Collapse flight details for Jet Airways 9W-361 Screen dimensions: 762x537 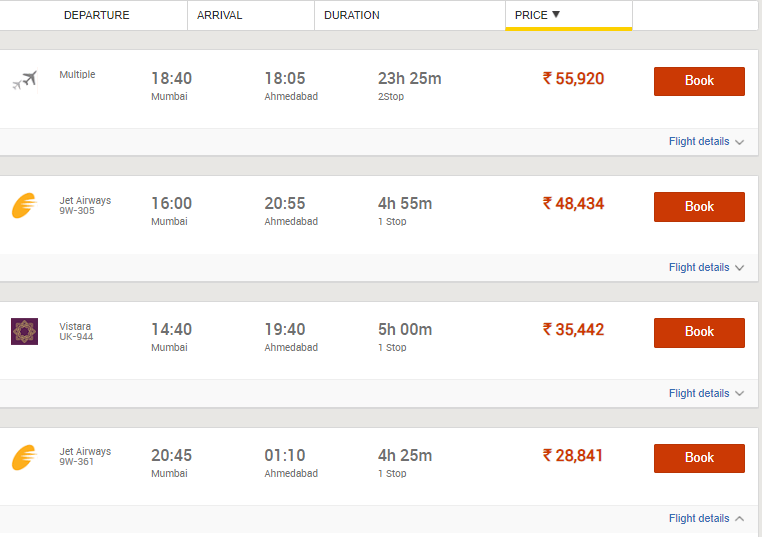706,519
